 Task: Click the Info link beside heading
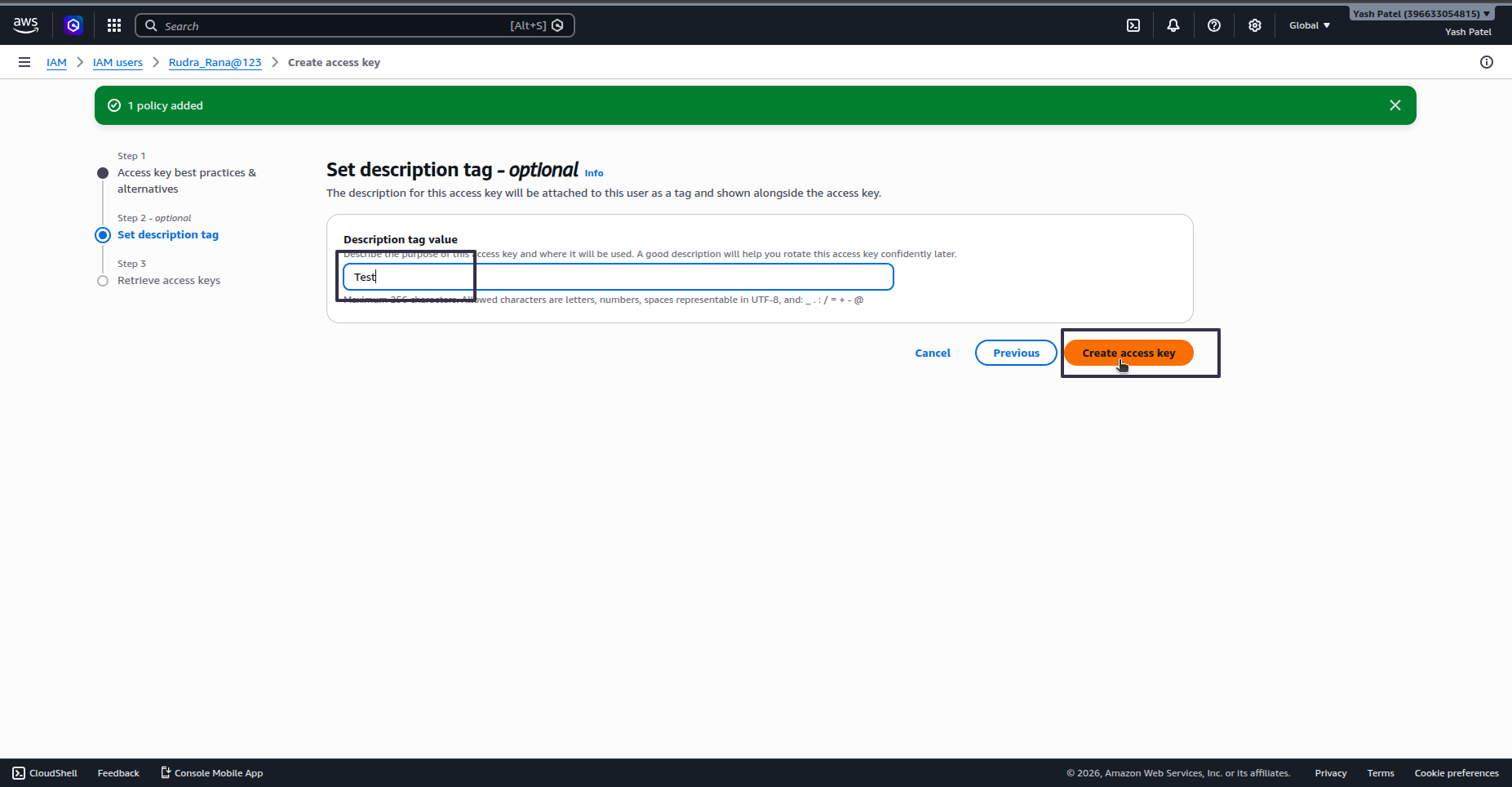click(x=594, y=173)
